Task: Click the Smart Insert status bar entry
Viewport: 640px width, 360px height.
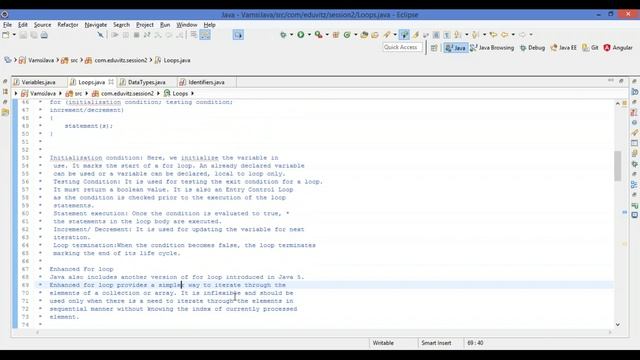Action: [436, 343]
